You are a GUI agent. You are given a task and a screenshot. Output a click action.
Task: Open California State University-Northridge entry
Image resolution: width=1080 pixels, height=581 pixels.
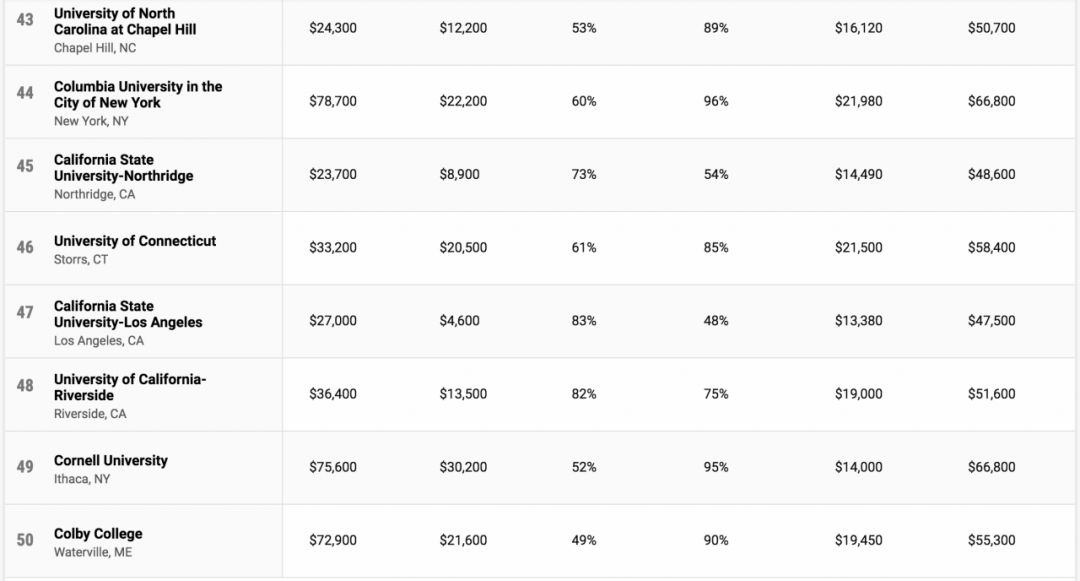(x=123, y=168)
